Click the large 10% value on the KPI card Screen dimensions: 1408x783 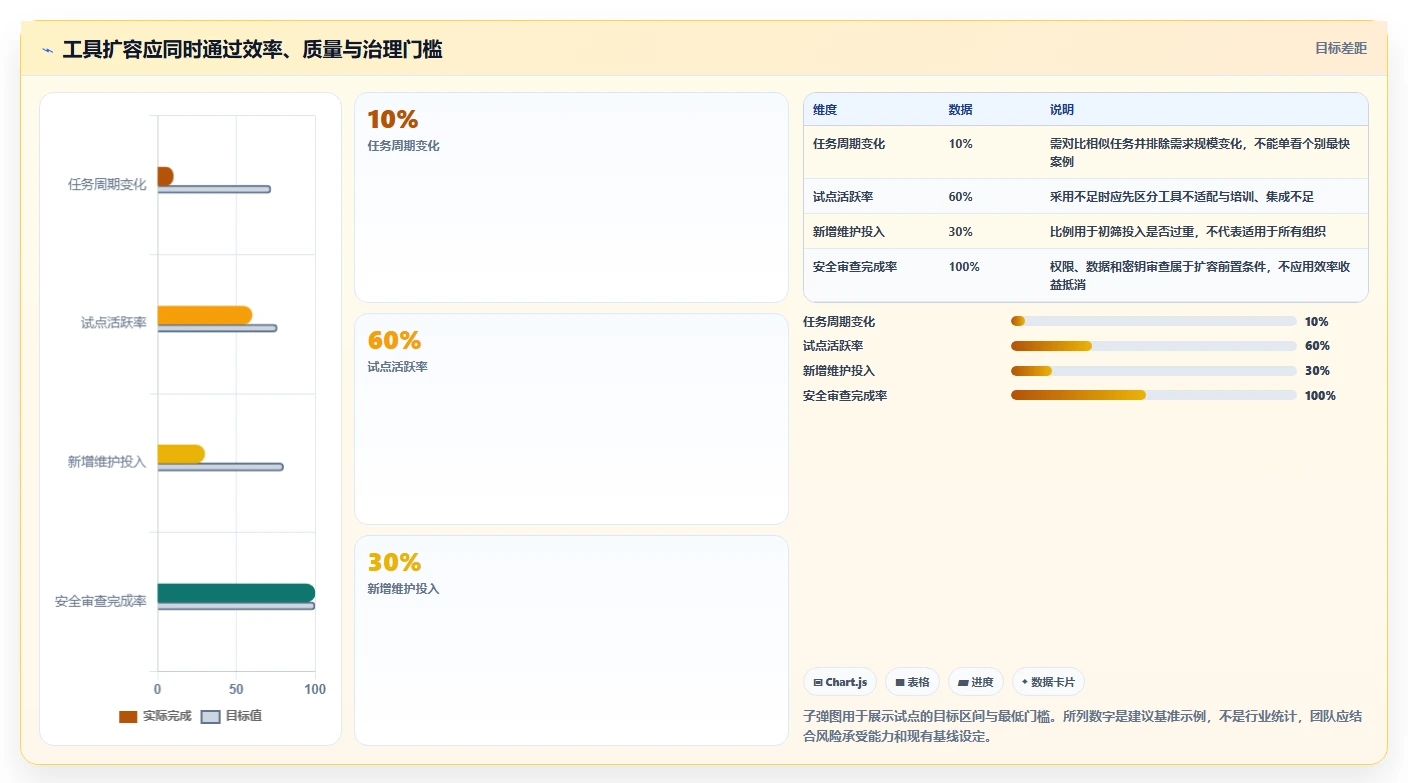click(x=393, y=120)
